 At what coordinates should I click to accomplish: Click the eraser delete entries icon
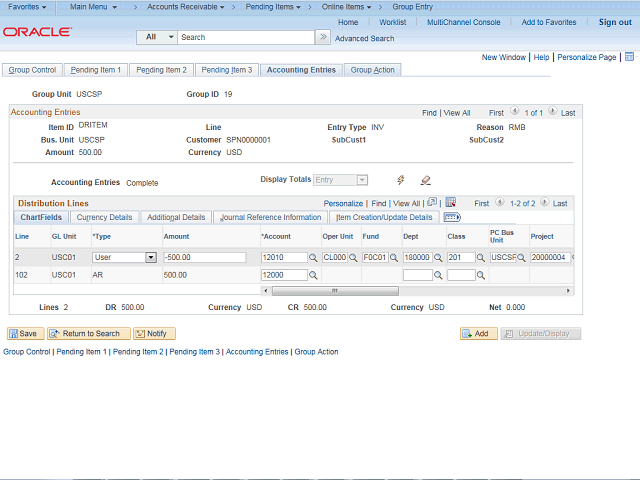pyautogui.click(x=425, y=180)
